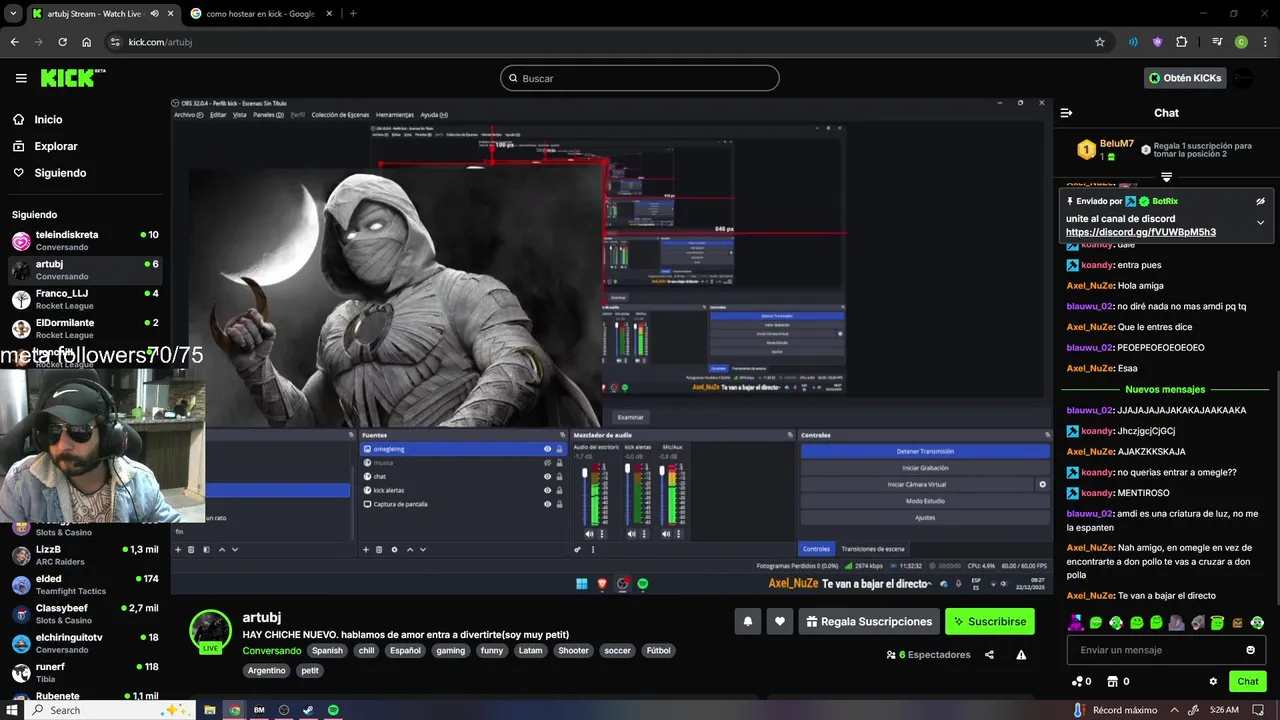
Task: Click the KICKs points balance icon
Action: coord(1076,681)
